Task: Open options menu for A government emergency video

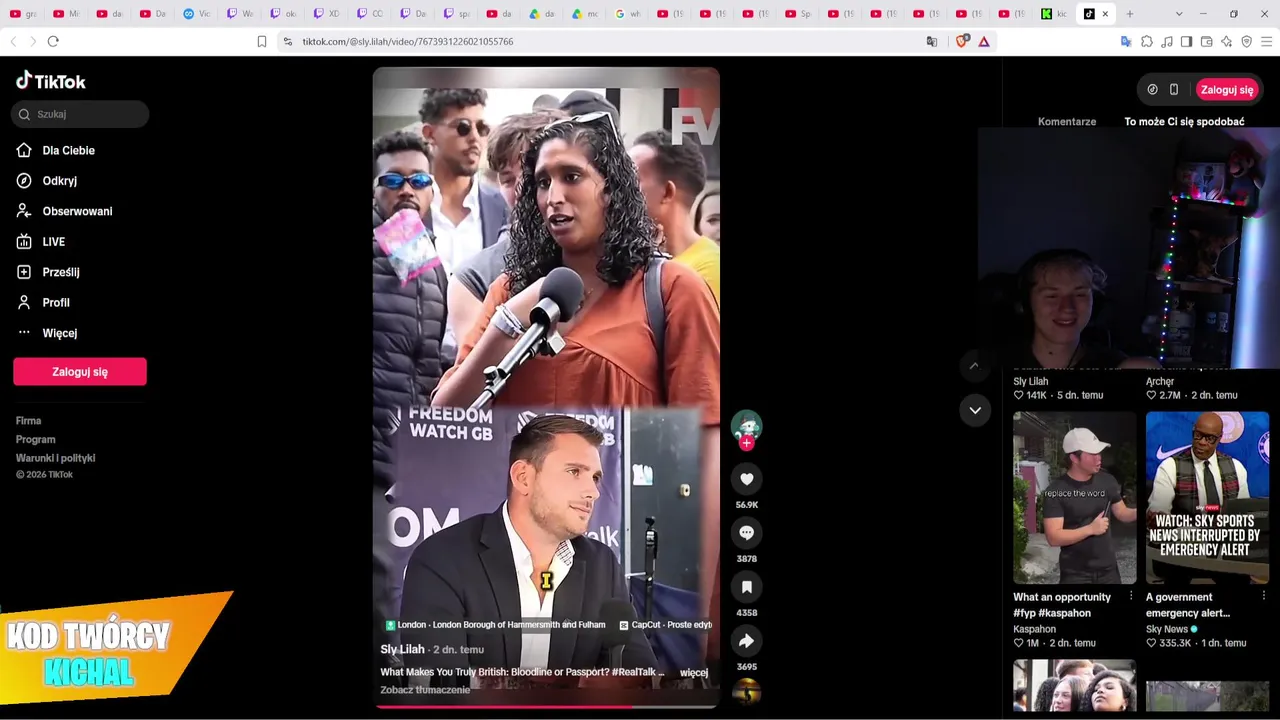Action: pyautogui.click(x=1263, y=596)
